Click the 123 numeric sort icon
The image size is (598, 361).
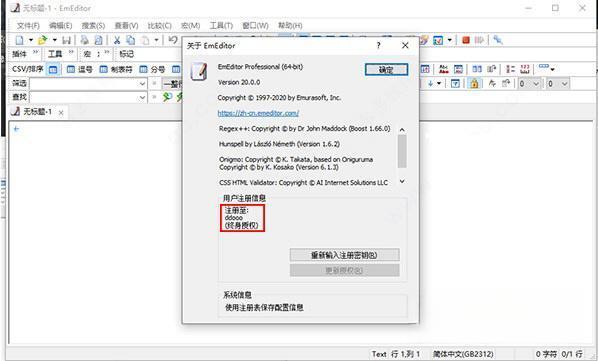(x=525, y=69)
